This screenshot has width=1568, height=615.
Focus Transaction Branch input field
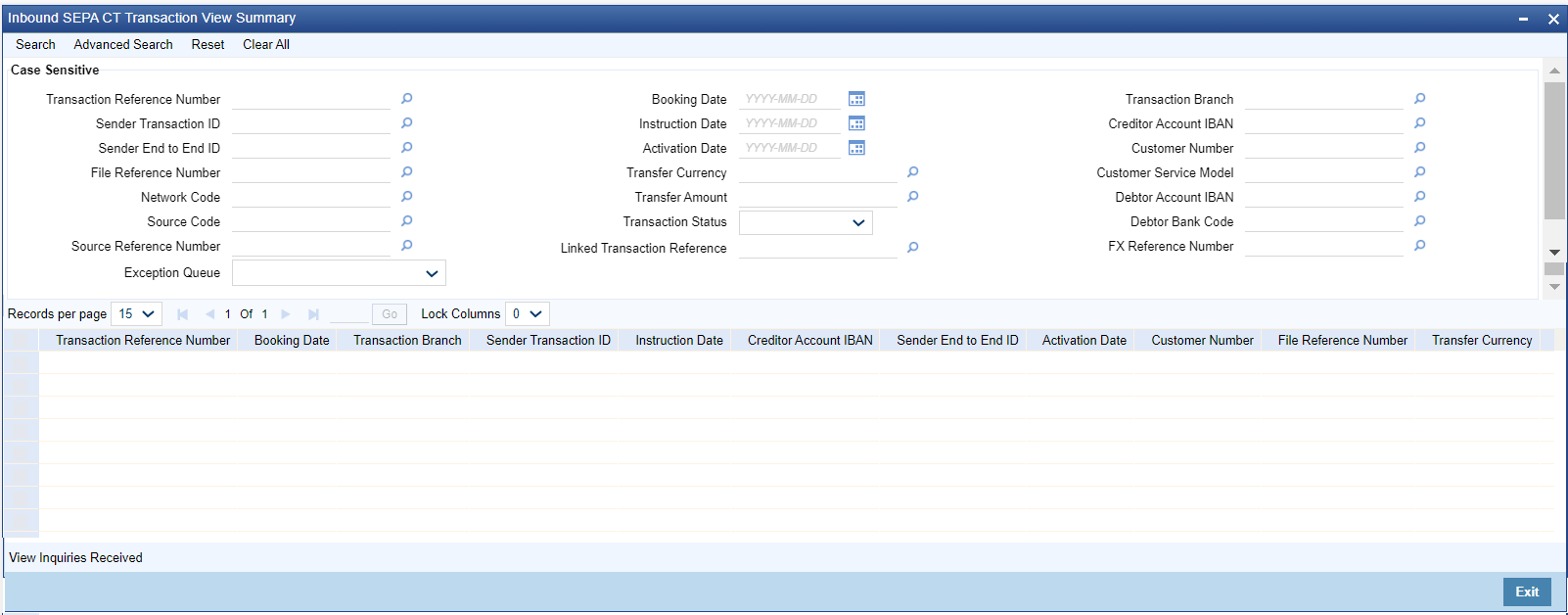pyautogui.click(x=1324, y=99)
